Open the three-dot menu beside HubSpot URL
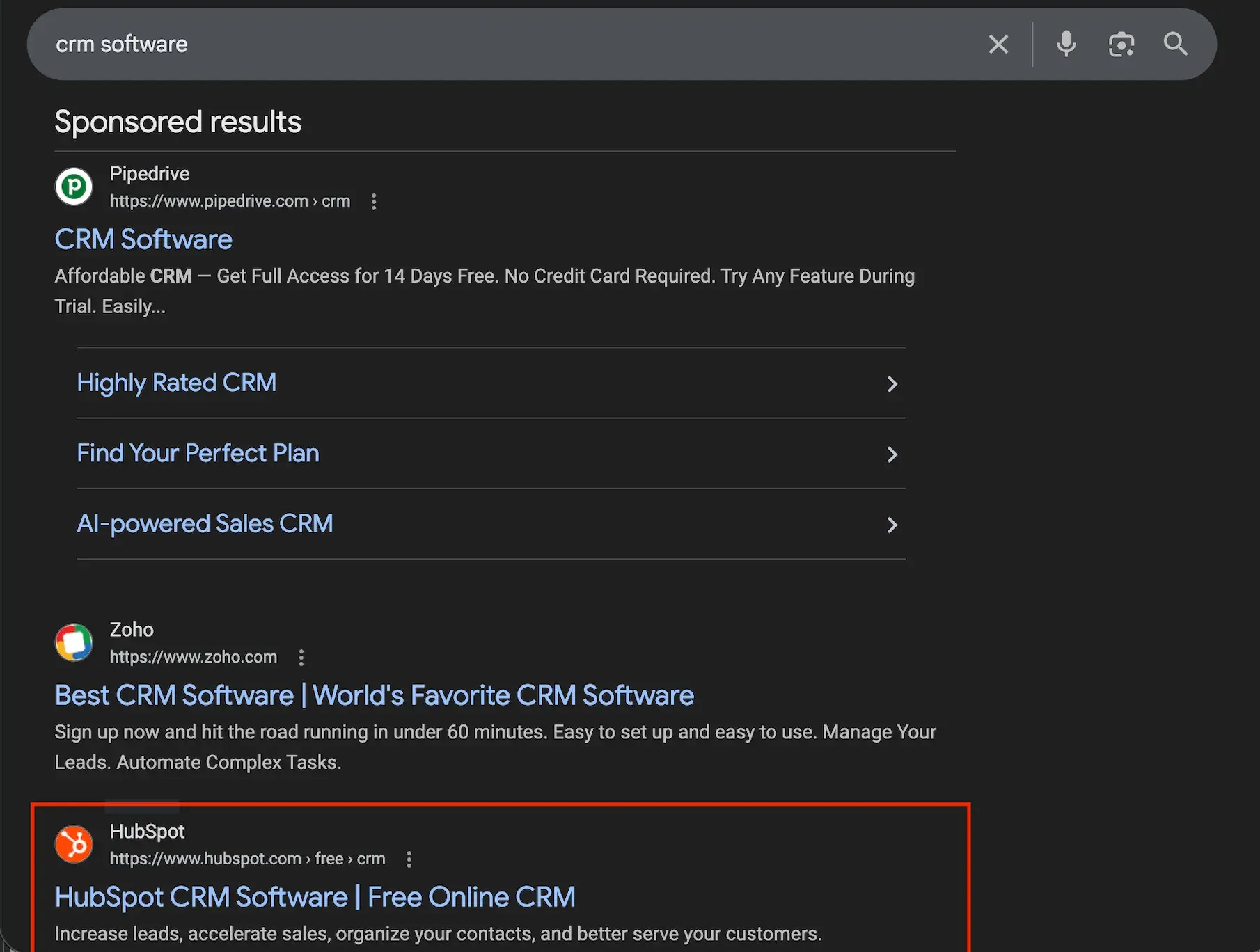The height and width of the screenshot is (952, 1260). coord(409,859)
